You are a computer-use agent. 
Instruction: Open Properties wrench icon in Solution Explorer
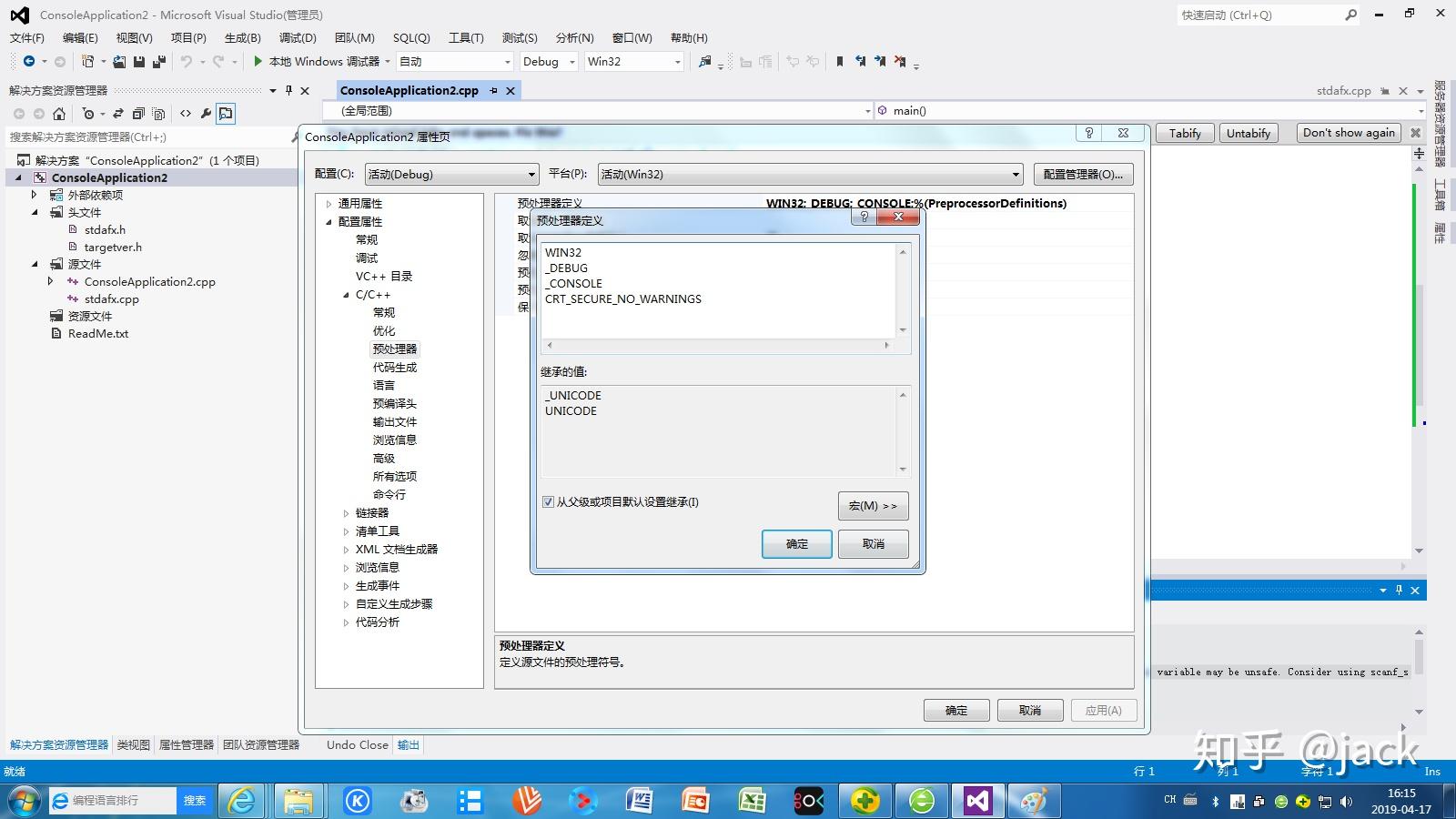(x=206, y=114)
